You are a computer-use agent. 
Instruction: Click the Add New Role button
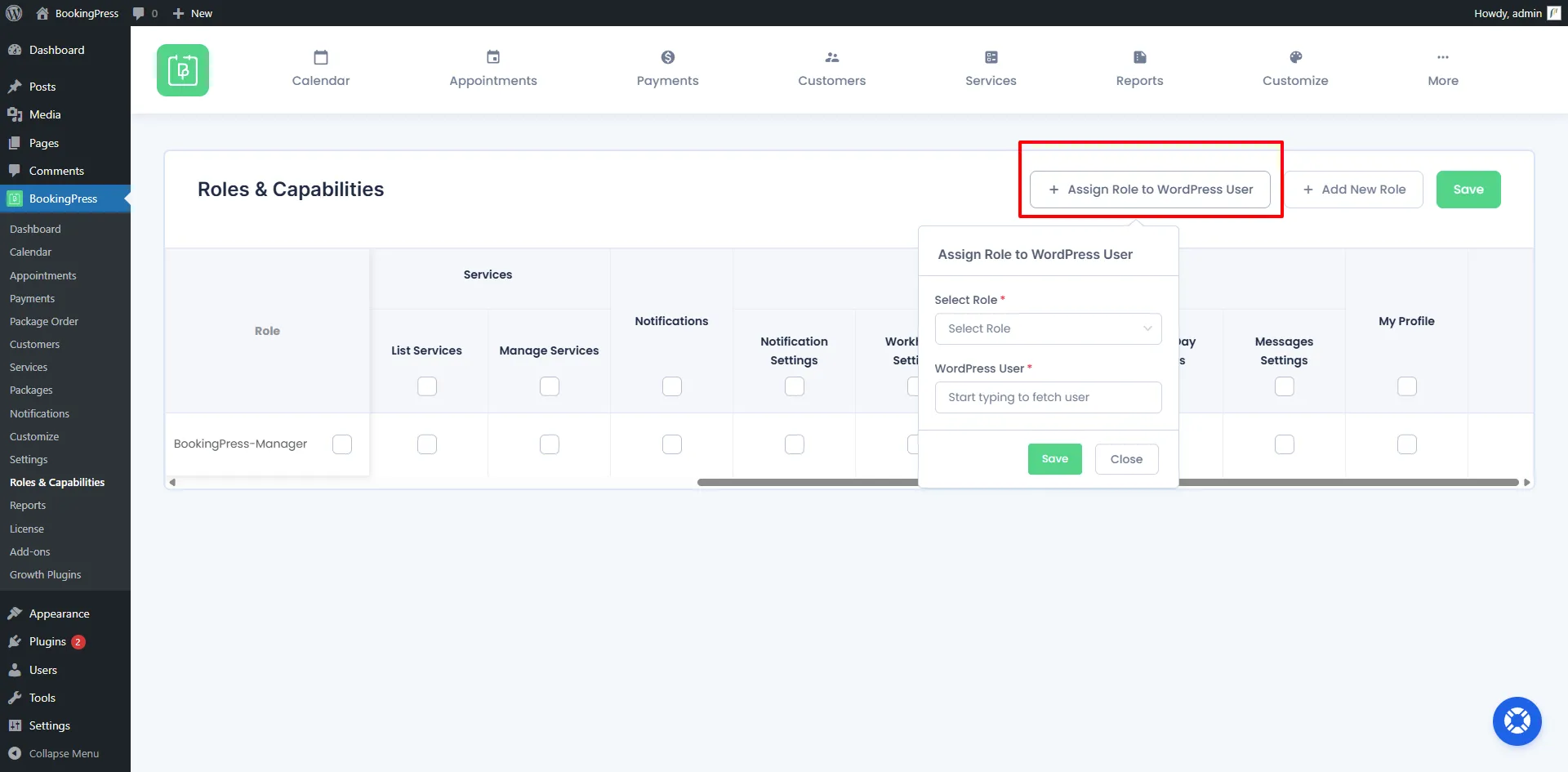coord(1354,190)
